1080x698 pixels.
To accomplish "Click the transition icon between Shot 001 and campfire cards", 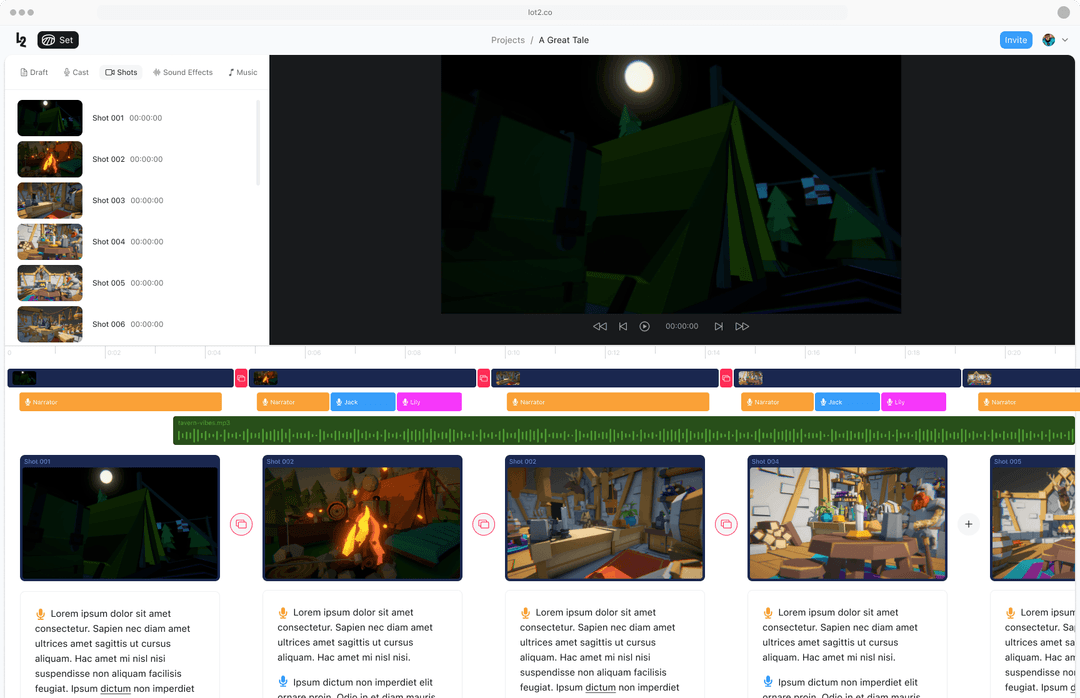I will 241,524.
